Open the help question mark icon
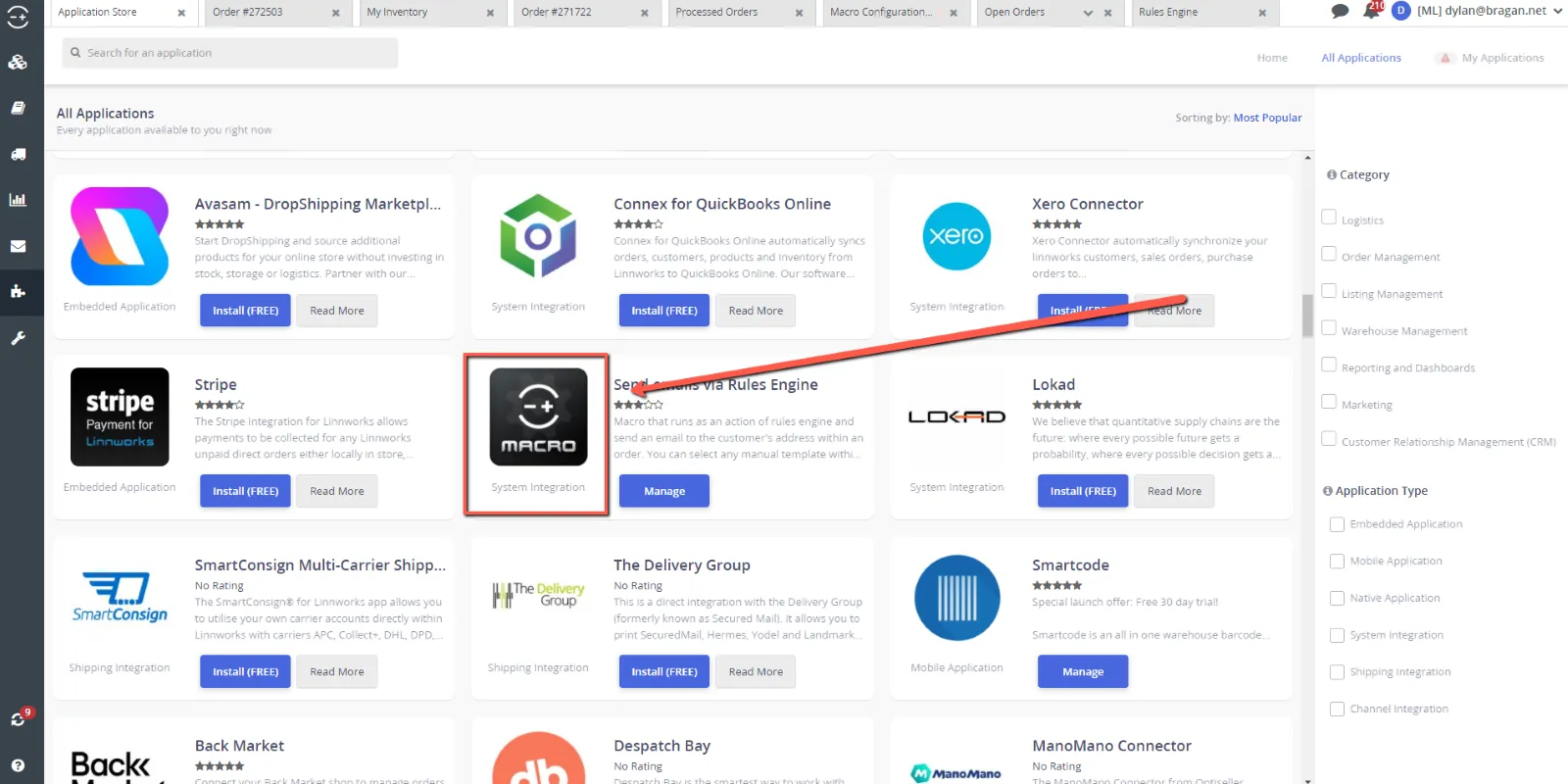 click(18, 765)
